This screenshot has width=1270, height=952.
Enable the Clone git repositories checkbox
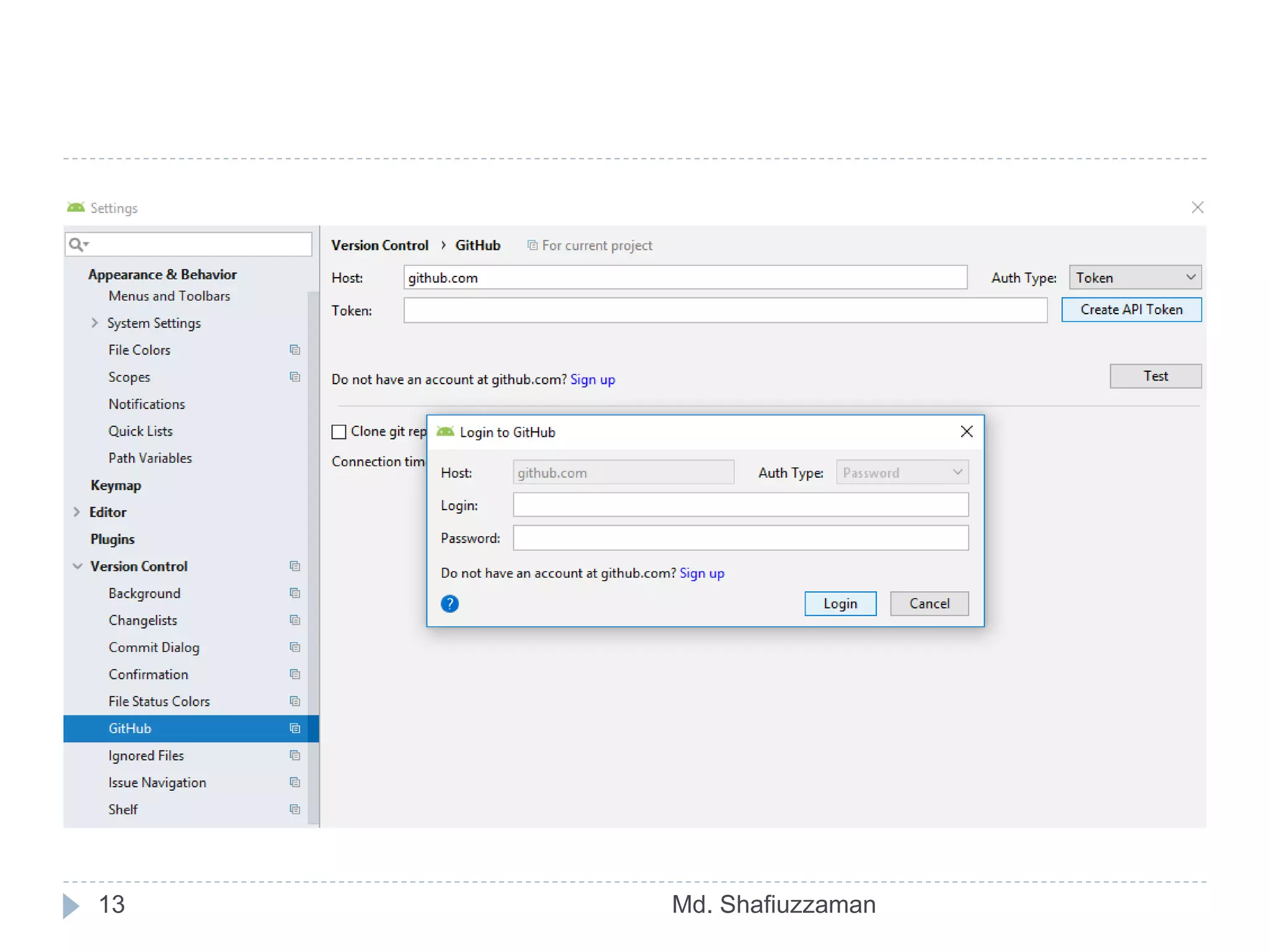(339, 431)
